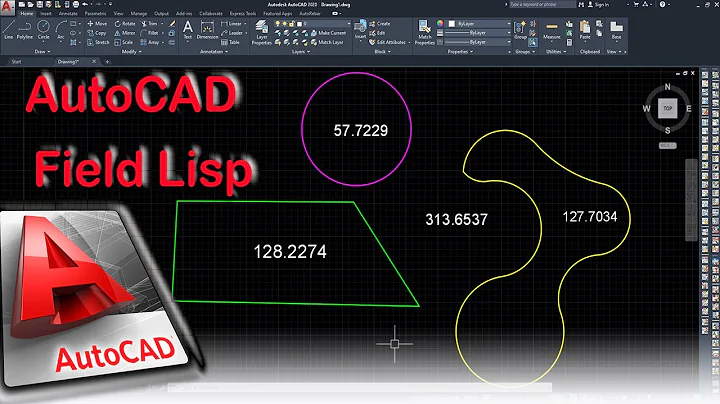Toggle layer 0 freeze sun icon
Image resolution: width=720 pixels, height=404 pixels.
pos(284,23)
